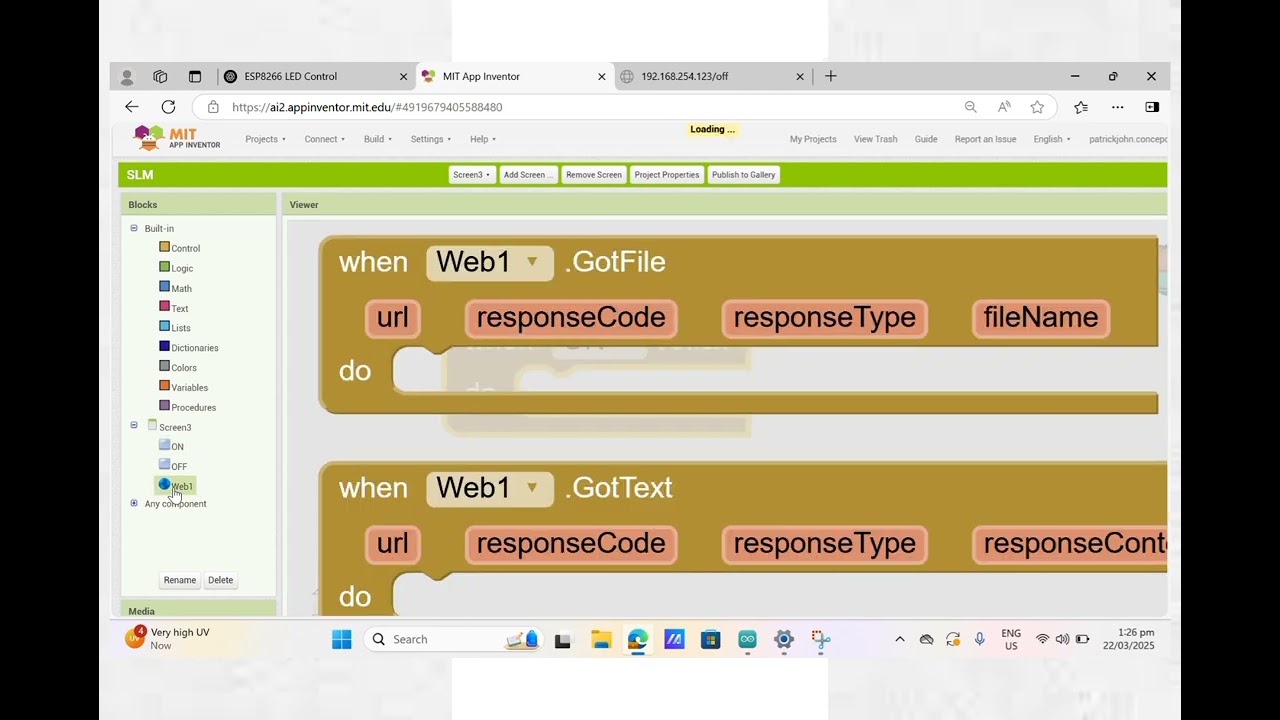Open browser Settings and more menu

[1117, 107]
